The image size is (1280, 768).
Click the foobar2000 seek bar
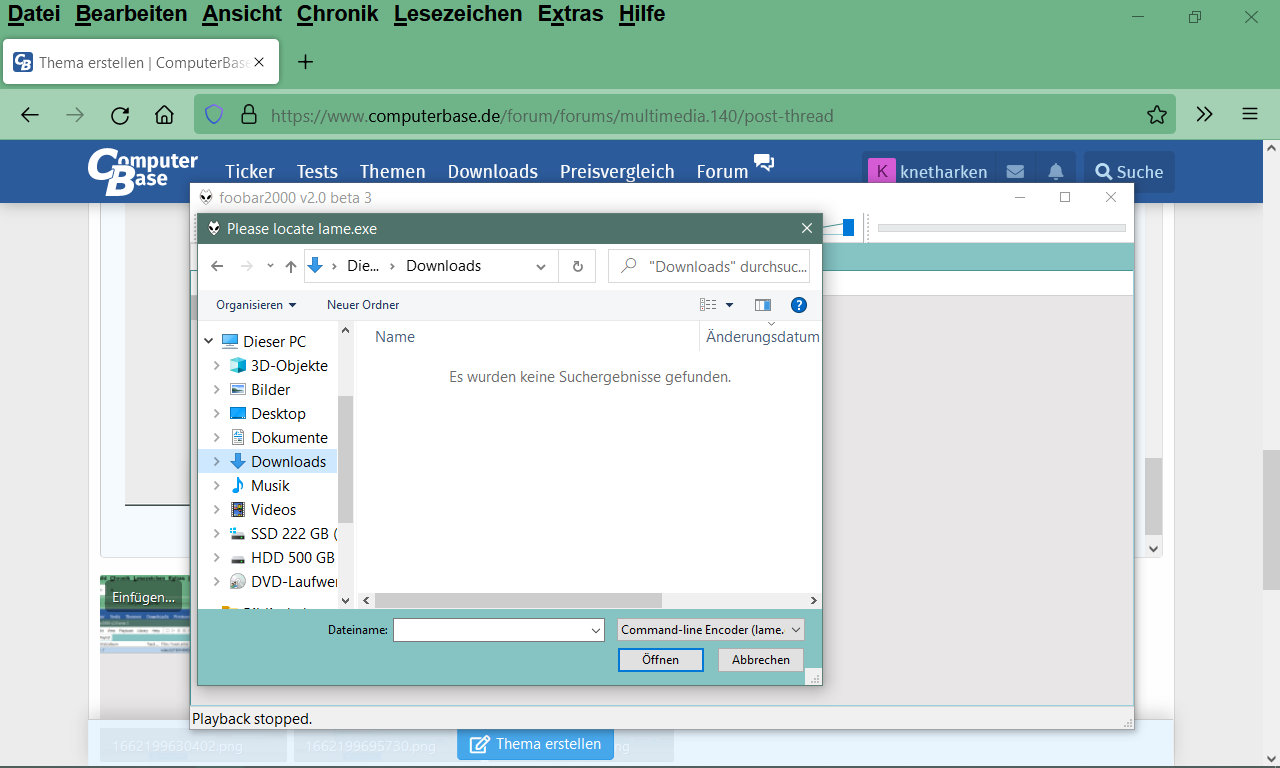(1001, 228)
